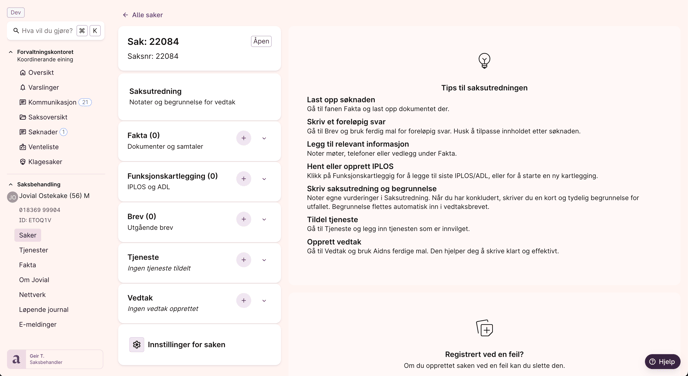
Task: Expand the Vedtak section chevron
Action: pos(264,301)
